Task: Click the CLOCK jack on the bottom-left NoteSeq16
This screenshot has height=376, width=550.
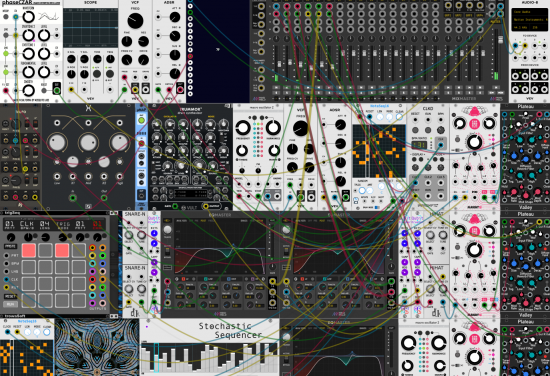Action: pyautogui.click(x=7, y=332)
